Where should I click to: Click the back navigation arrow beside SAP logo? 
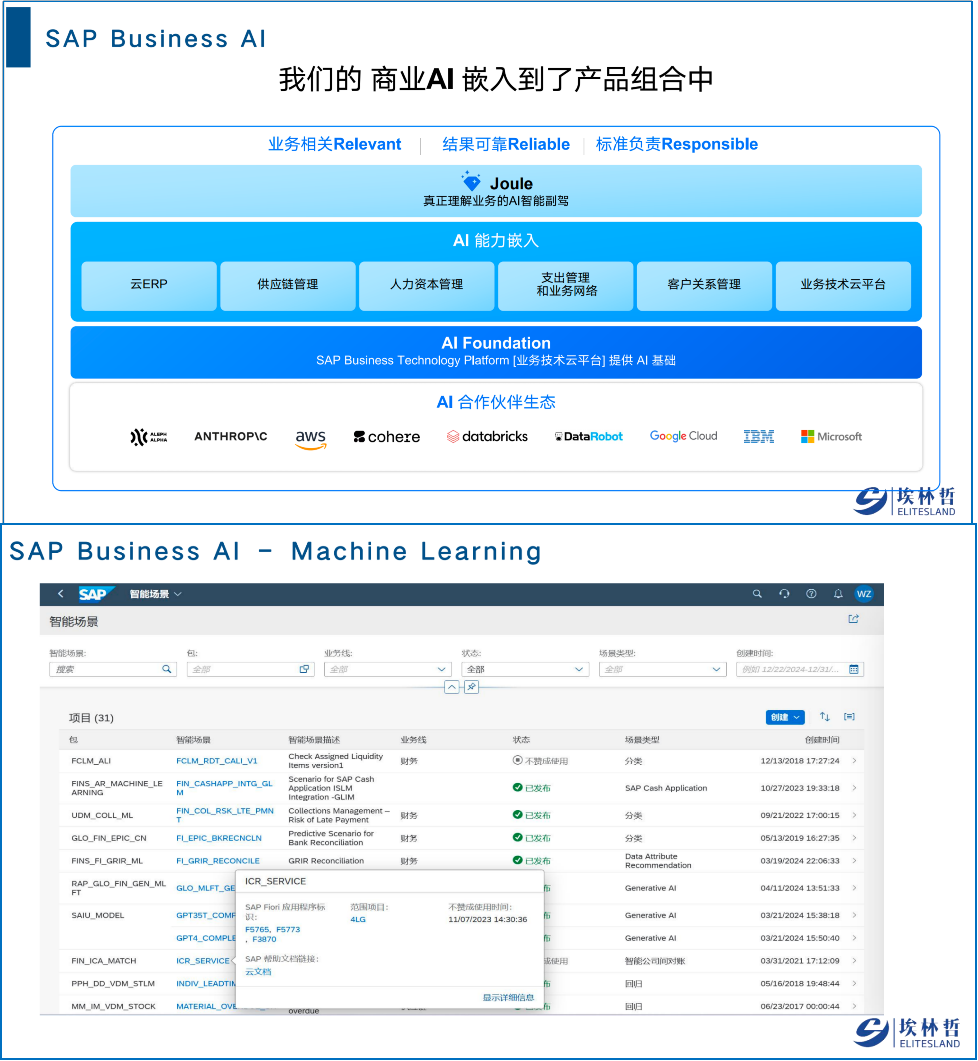click(x=60, y=593)
